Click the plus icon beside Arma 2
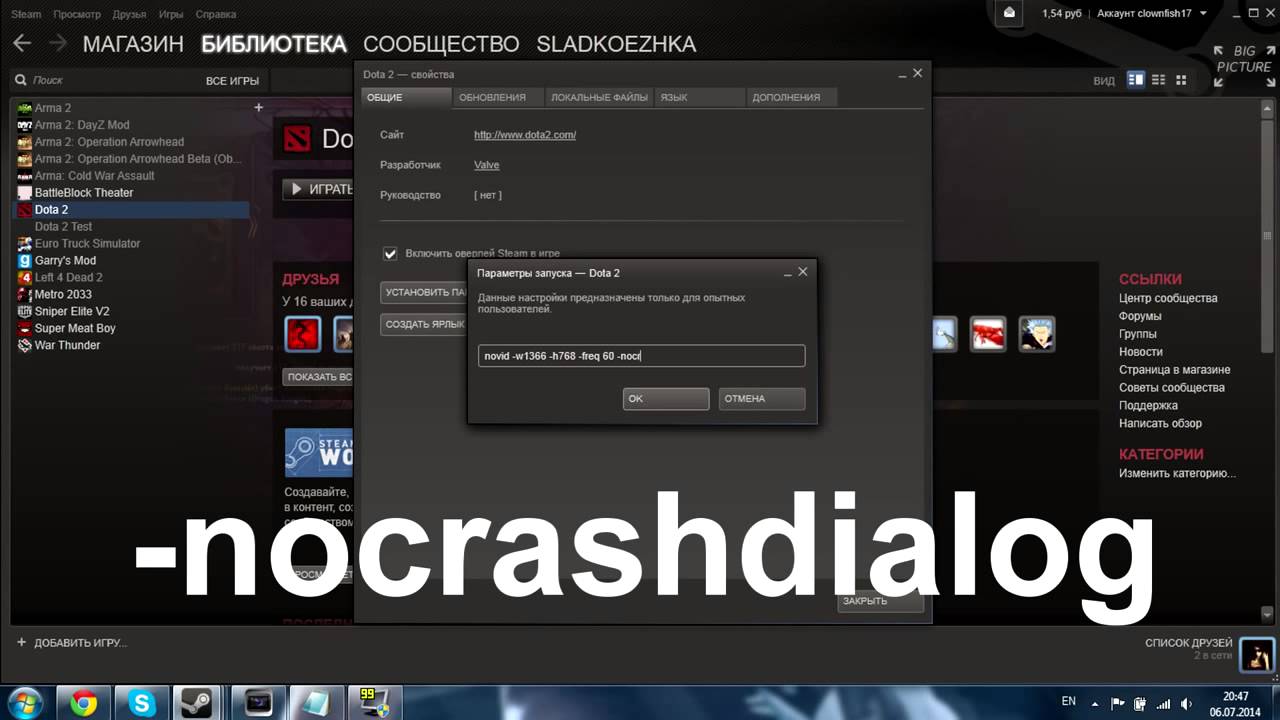The height and width of the screenshot is (720, 1280). tap(258, 107)
